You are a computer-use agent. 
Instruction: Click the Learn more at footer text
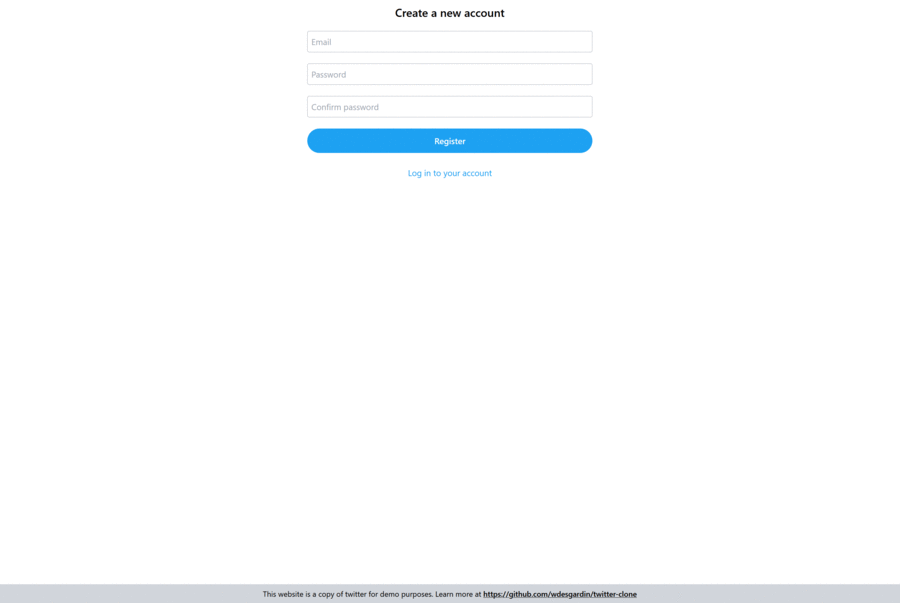[458, 594]
